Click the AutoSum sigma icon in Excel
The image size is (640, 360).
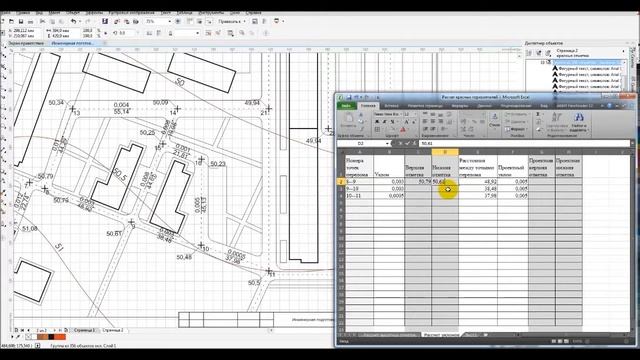click(x=538, y=114)
